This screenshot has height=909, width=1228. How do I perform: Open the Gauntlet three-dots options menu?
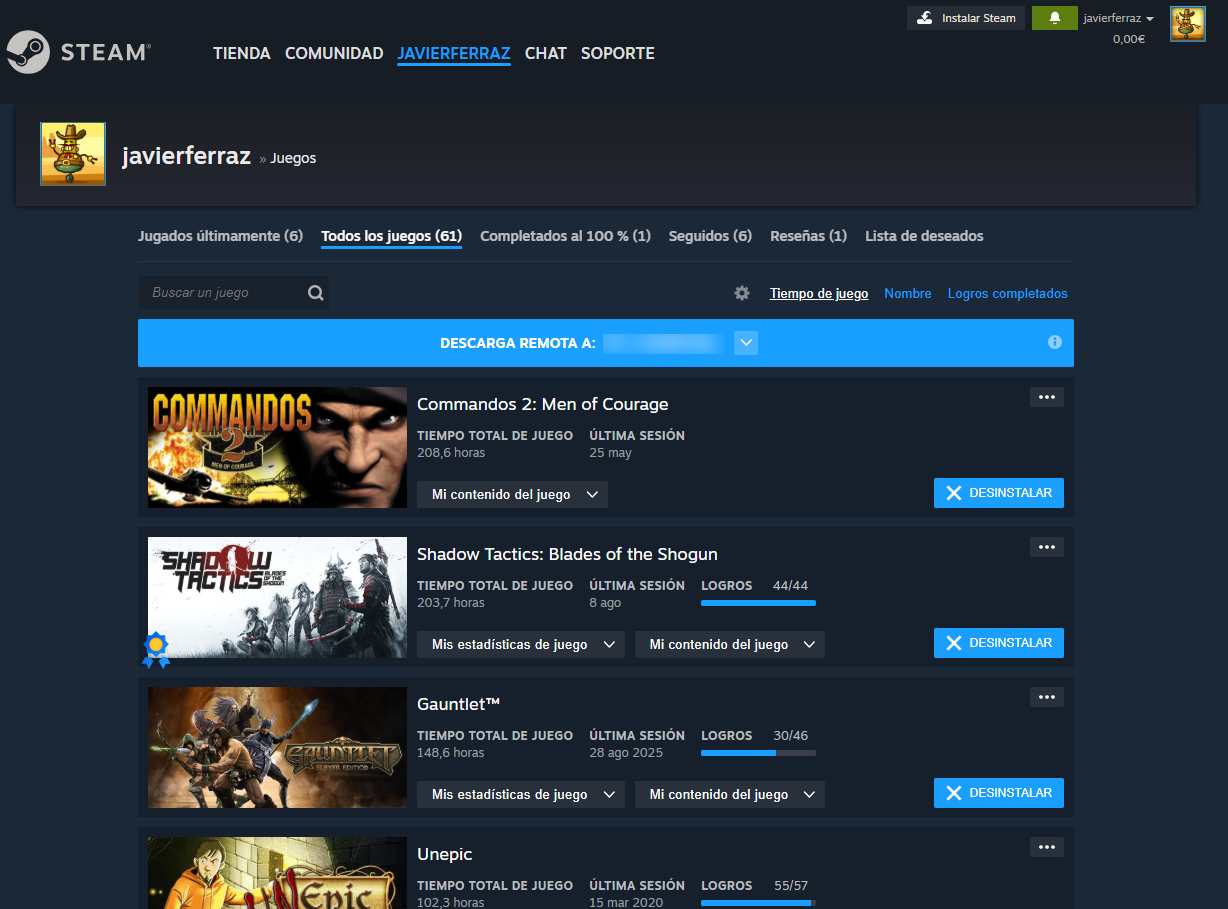click(1047, 697)
